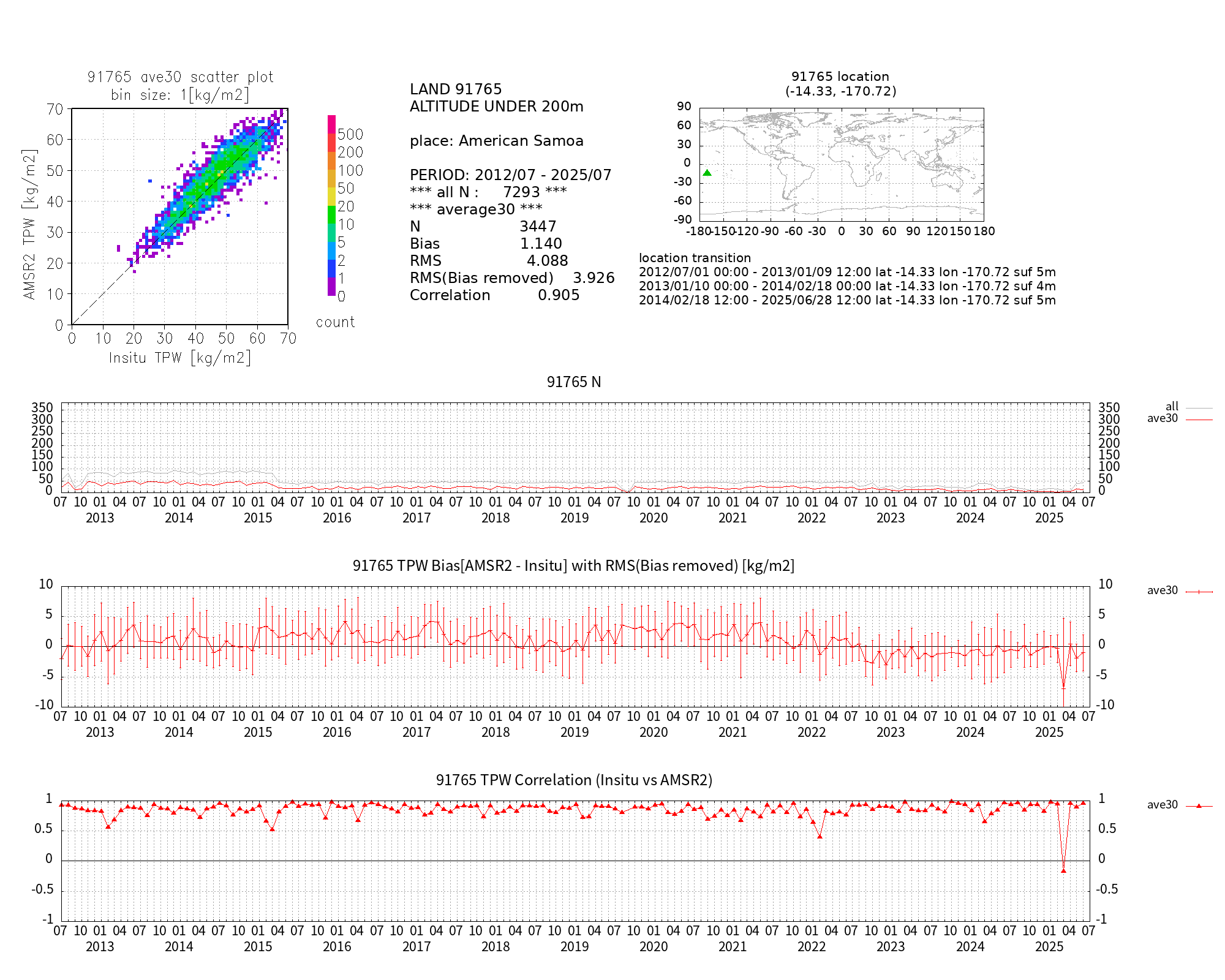Click the 'bin size: 1[kg/m2]' label
This screenshot has height=980, width=1225.
(180, 95)
